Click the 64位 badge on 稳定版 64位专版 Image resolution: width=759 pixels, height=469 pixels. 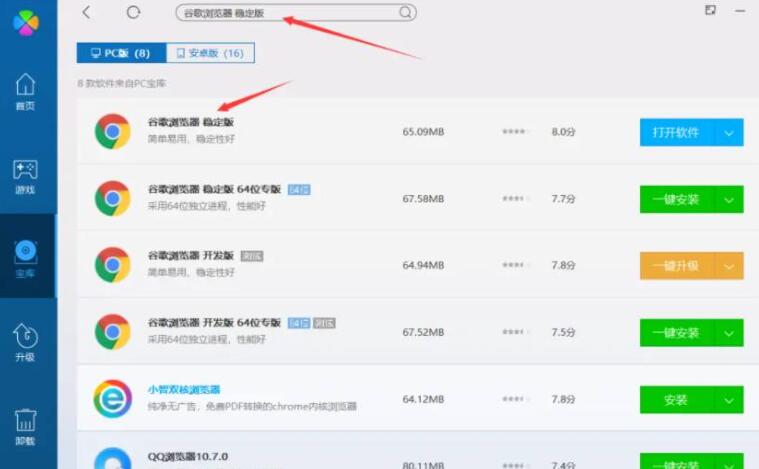299,189
